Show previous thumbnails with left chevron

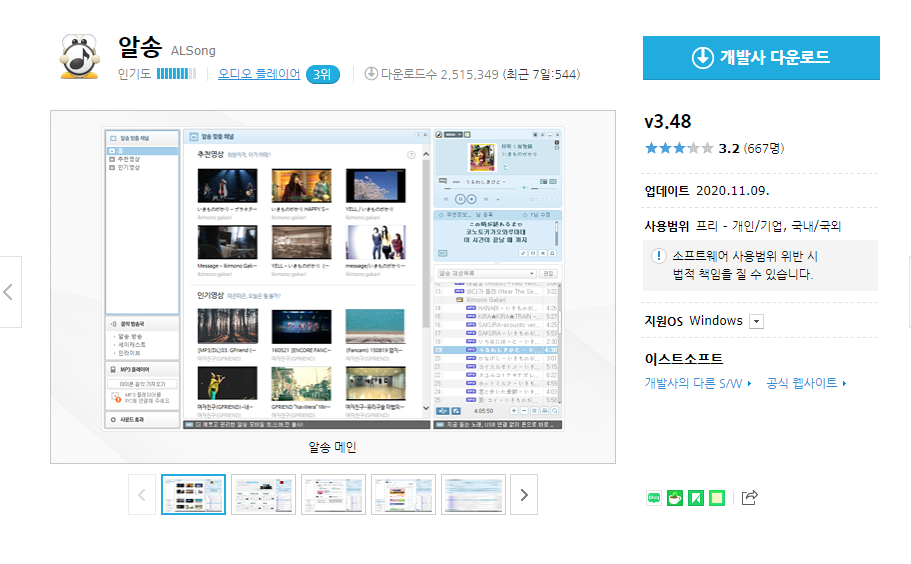coord(142,495)
